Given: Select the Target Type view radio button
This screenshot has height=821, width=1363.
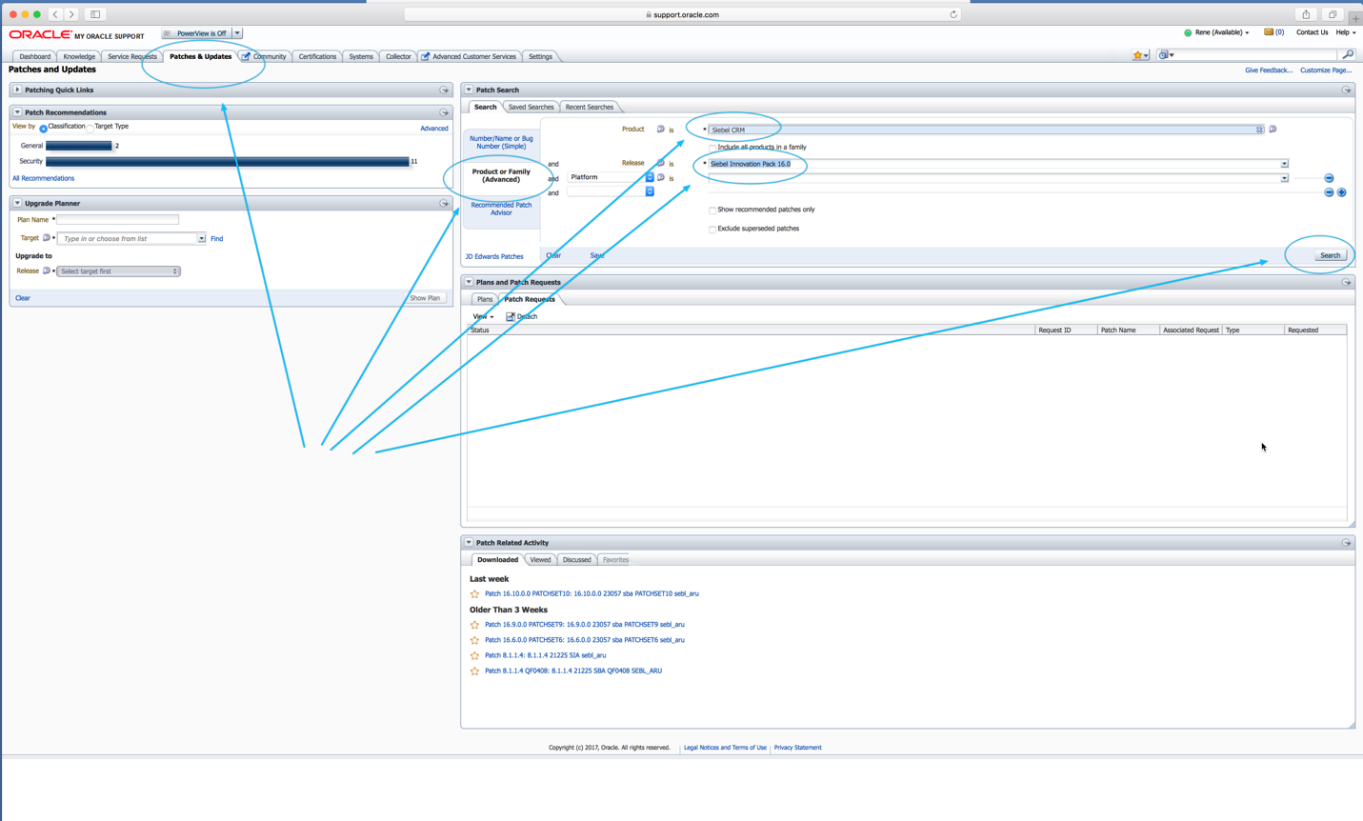Looking at the screenshot, I should (x=91, y=128).
